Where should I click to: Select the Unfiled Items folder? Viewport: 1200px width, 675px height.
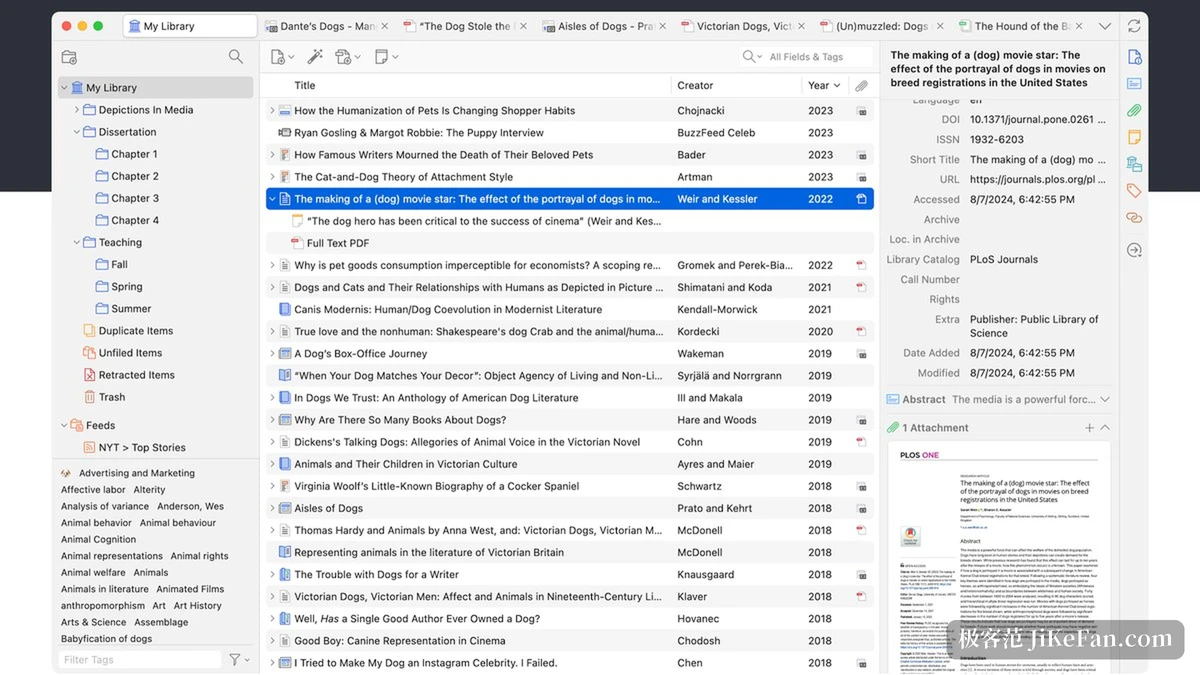[x=130, y=353]
